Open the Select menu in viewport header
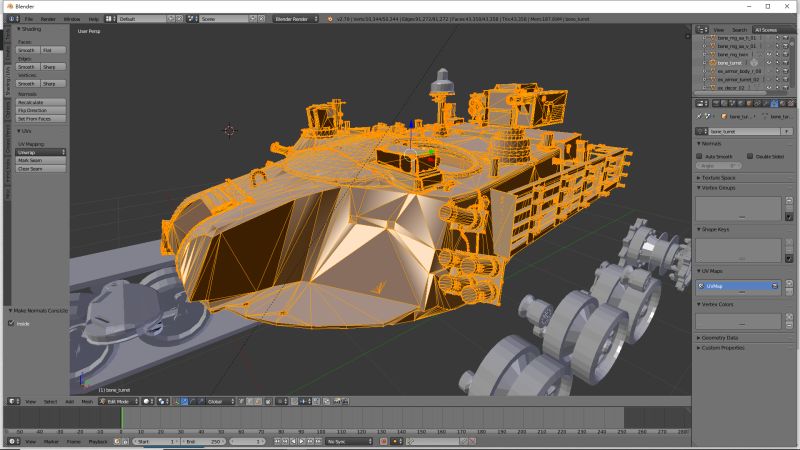Screen dimensions: 800x450 click(x=50, y=402)
